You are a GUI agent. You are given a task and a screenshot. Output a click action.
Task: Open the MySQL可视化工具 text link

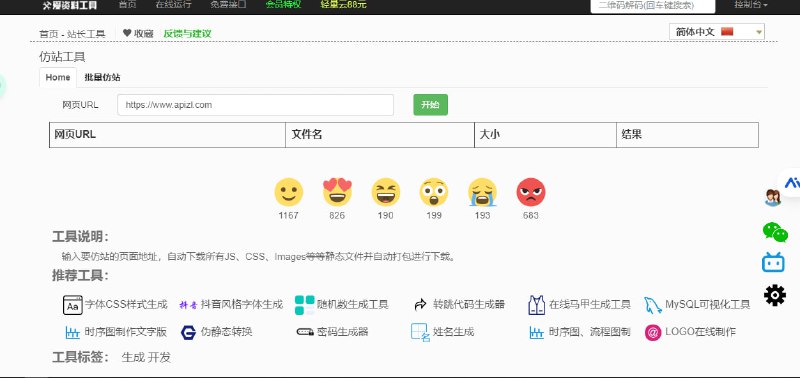708,305
